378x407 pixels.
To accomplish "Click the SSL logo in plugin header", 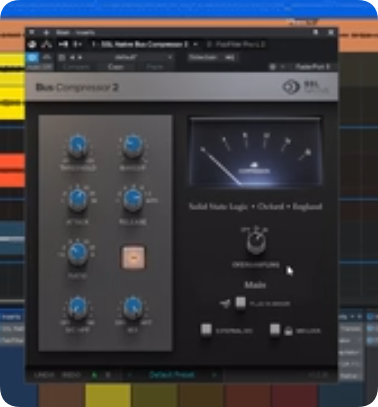I will coord(305,87).
